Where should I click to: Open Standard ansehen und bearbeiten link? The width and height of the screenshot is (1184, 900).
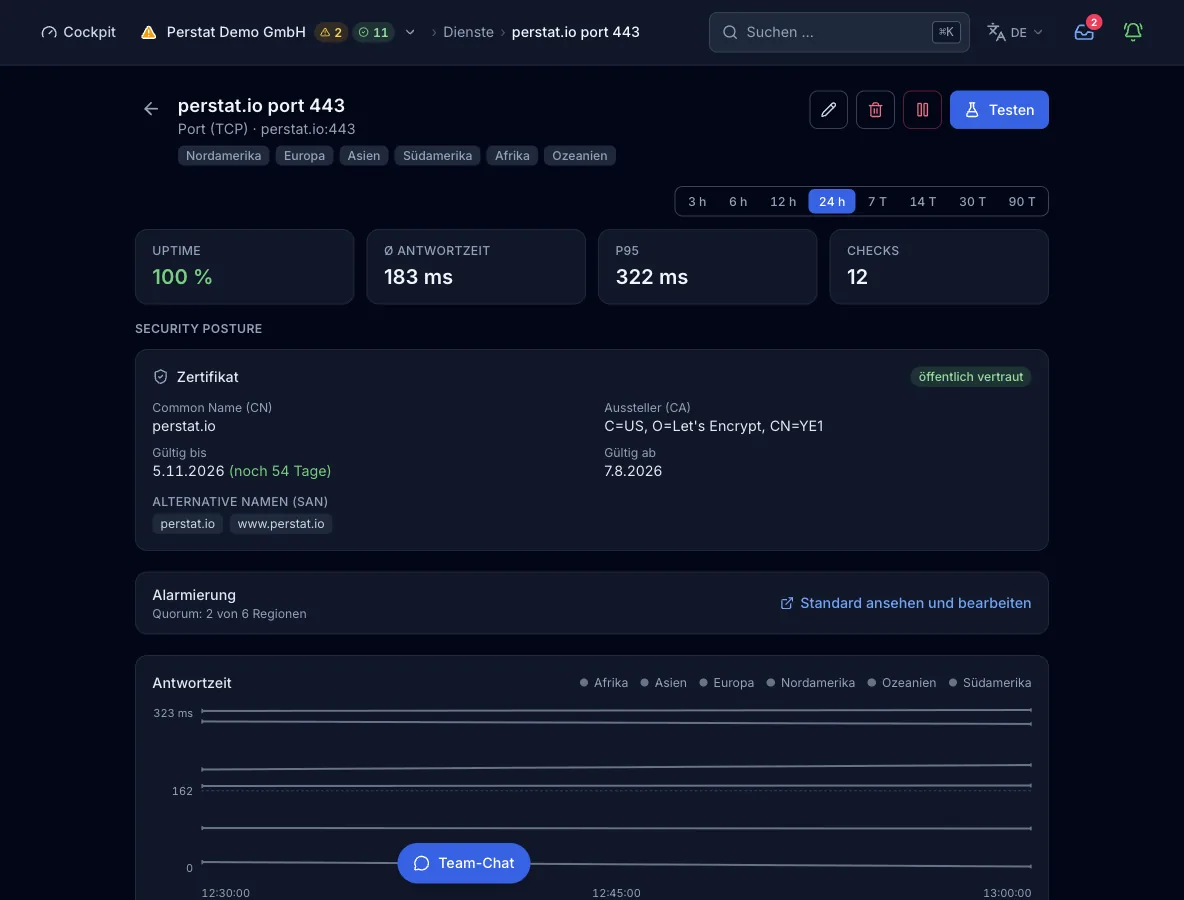[905, 603]
